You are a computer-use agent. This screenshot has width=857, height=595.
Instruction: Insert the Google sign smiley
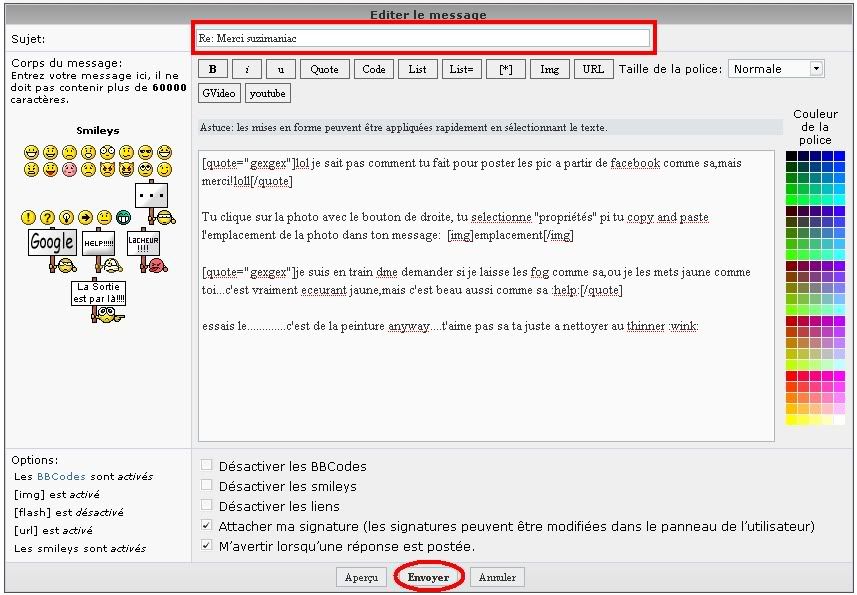[52, 244]
